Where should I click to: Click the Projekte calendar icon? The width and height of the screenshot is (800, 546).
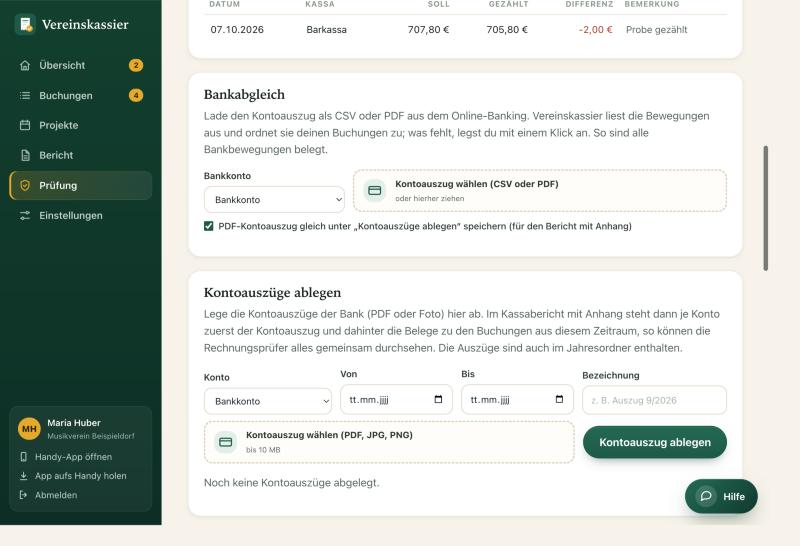[24, 125]
